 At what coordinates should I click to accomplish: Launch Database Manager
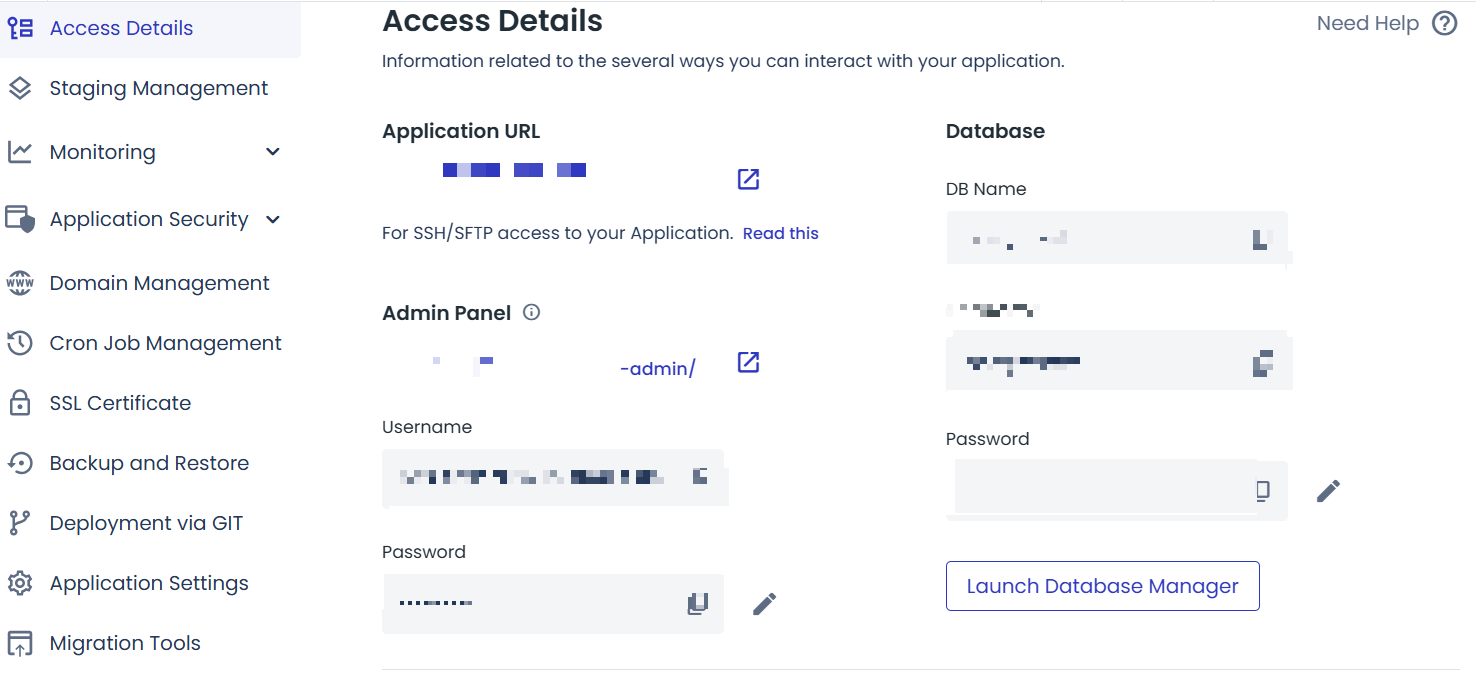1102,586
